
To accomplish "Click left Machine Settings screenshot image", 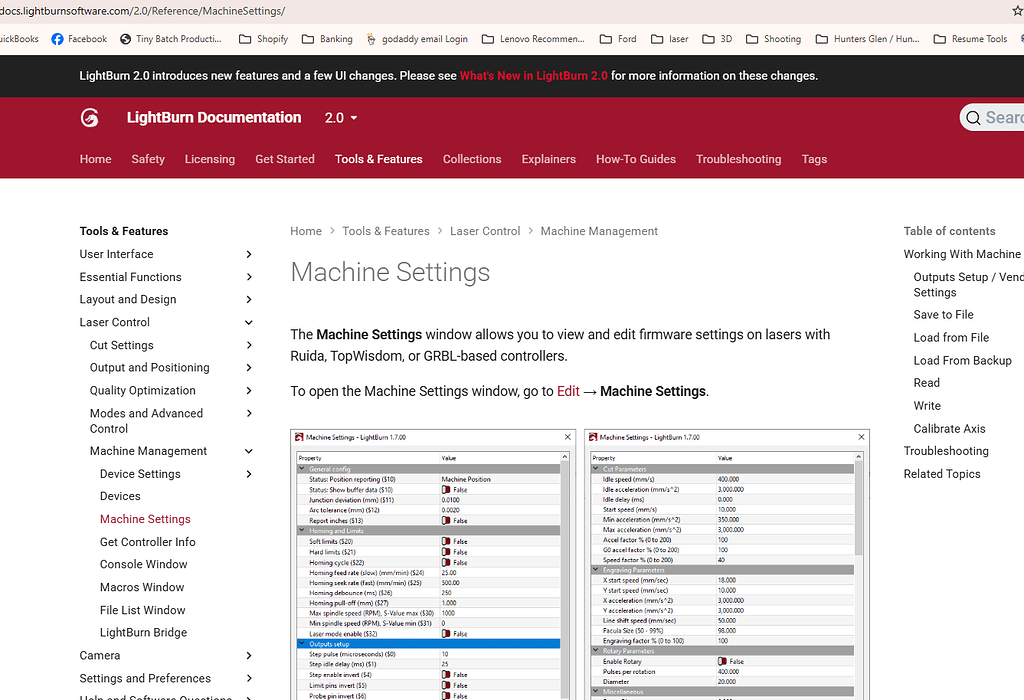I will (x=433, y=565).
